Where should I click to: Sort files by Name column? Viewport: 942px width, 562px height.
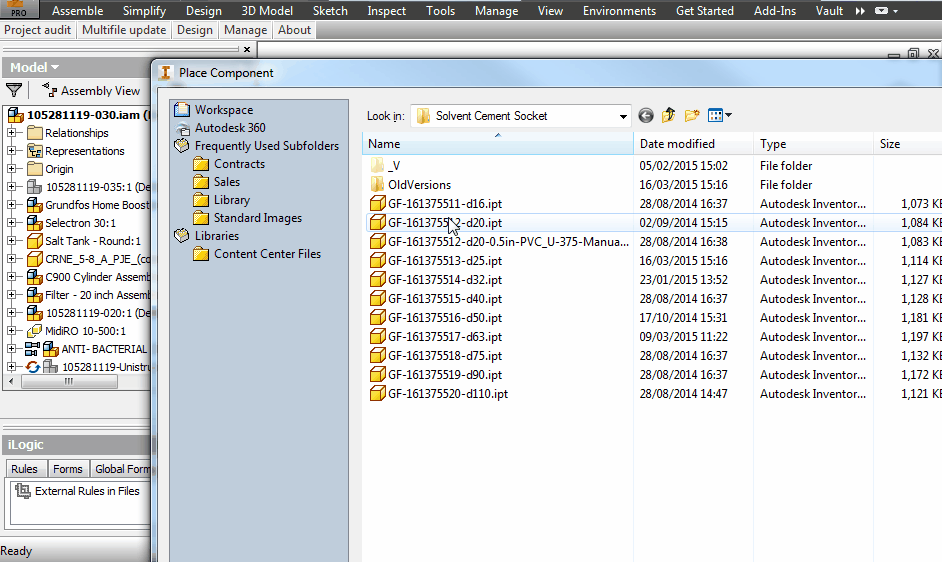[x=498, y=144]
